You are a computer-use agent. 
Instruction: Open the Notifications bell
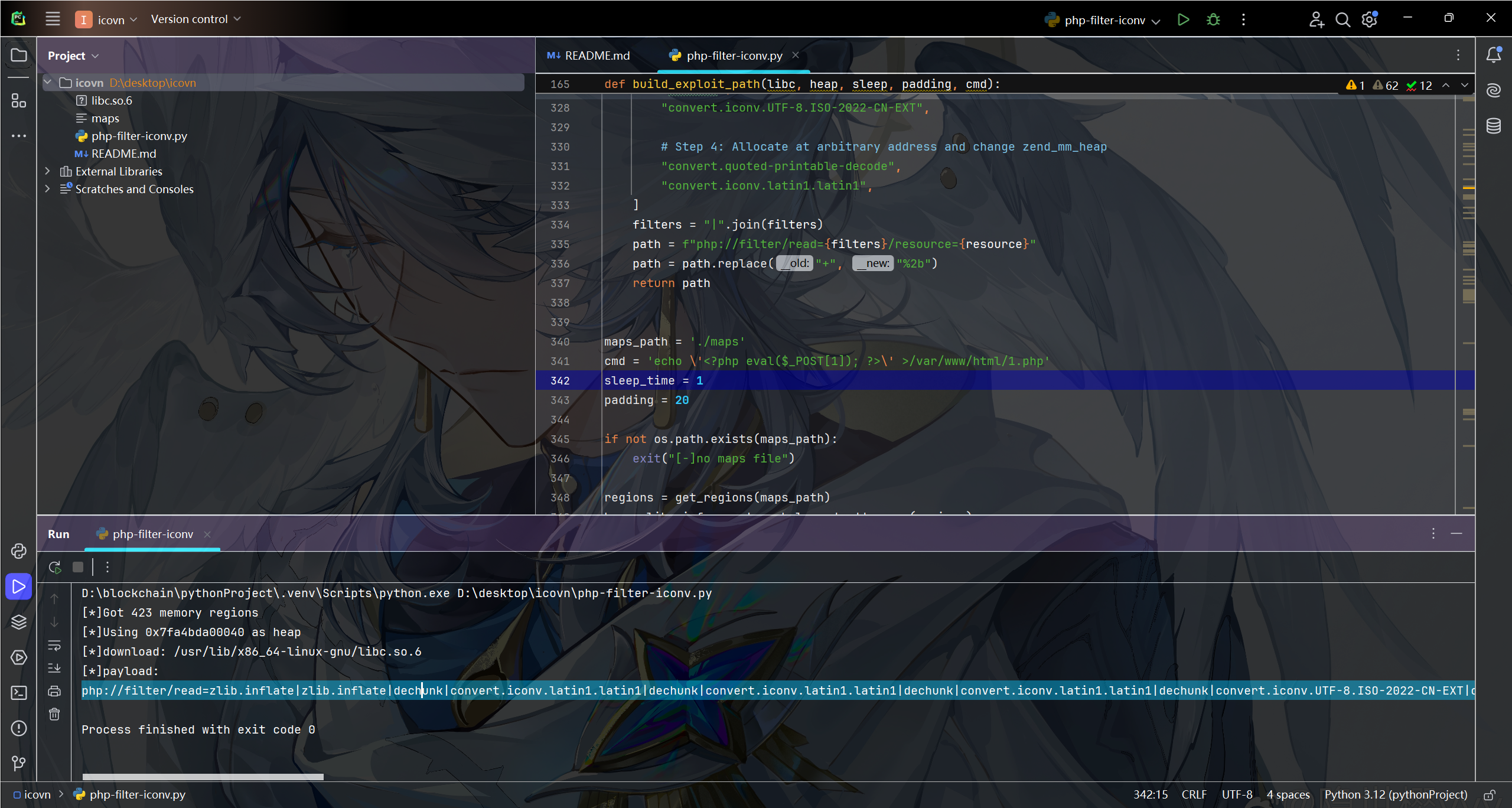pyautogui.click(x=1494, y=55)
